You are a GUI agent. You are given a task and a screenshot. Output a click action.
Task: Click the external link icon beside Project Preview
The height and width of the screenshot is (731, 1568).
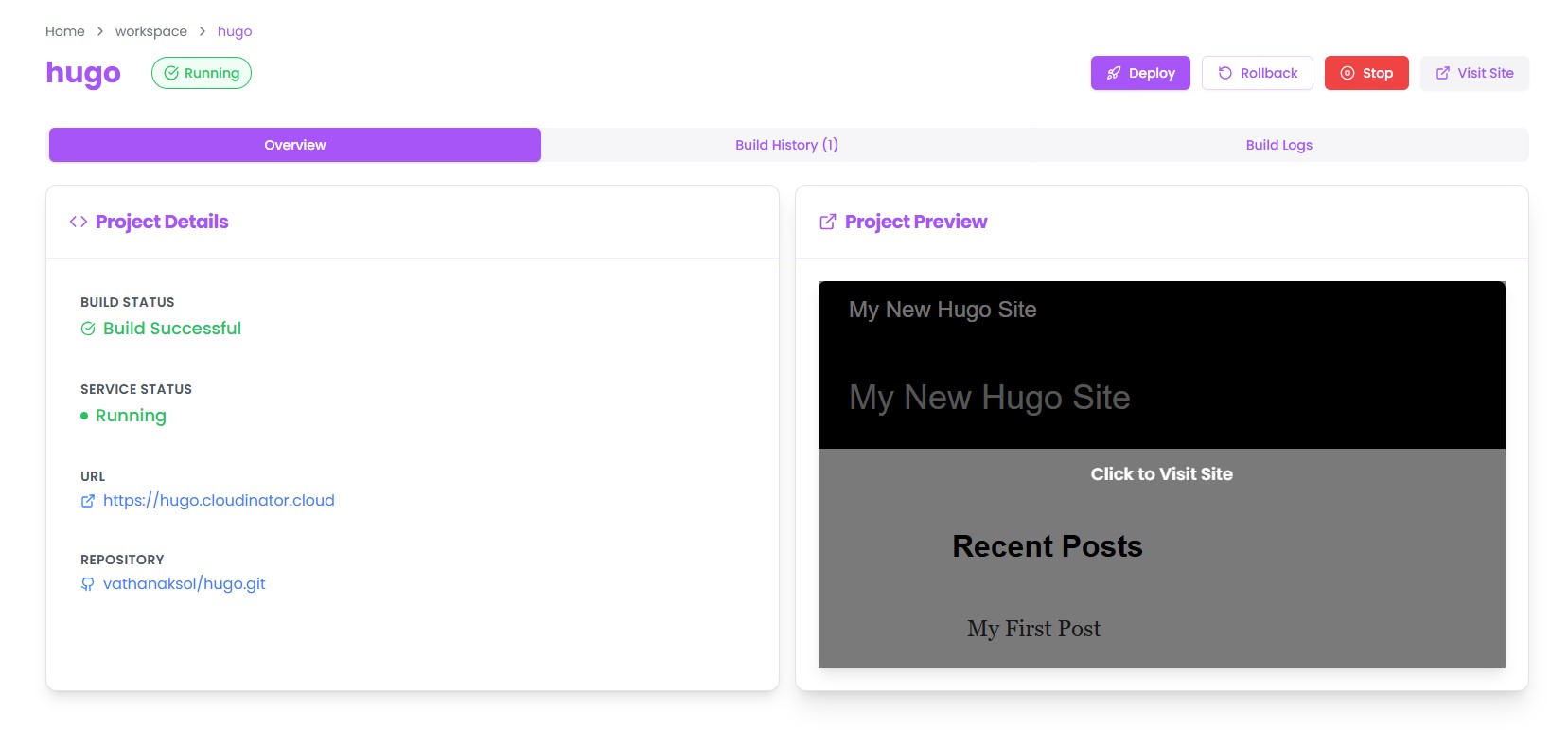coord(827,221)
